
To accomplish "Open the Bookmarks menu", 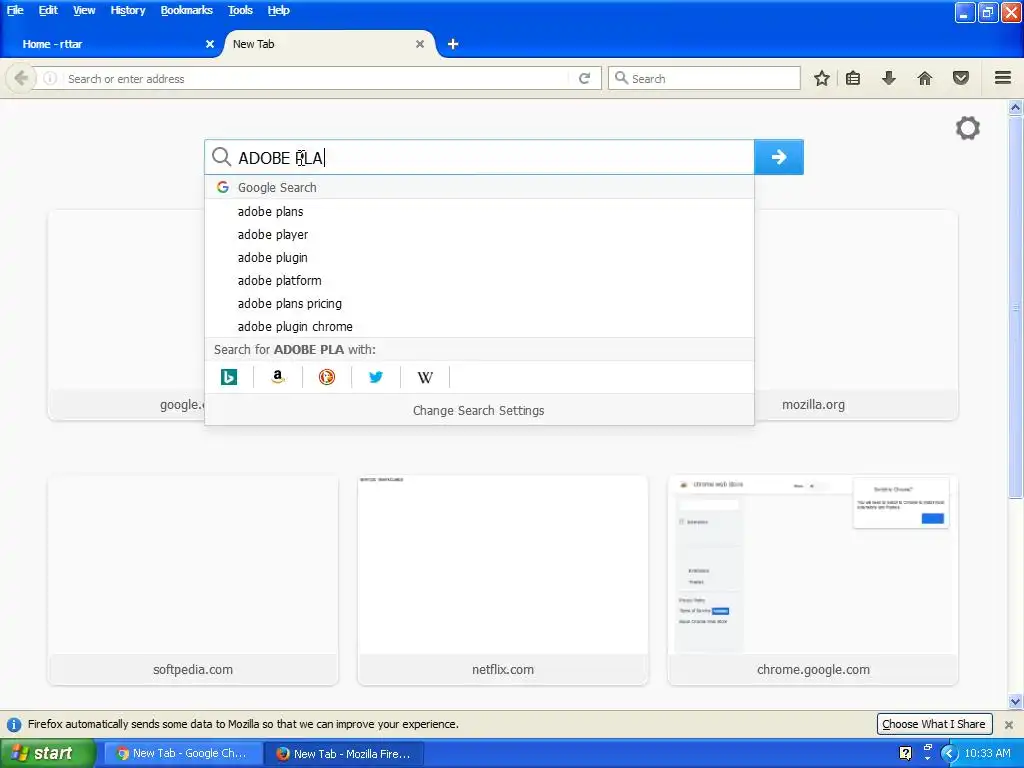I will coord(187,10).
